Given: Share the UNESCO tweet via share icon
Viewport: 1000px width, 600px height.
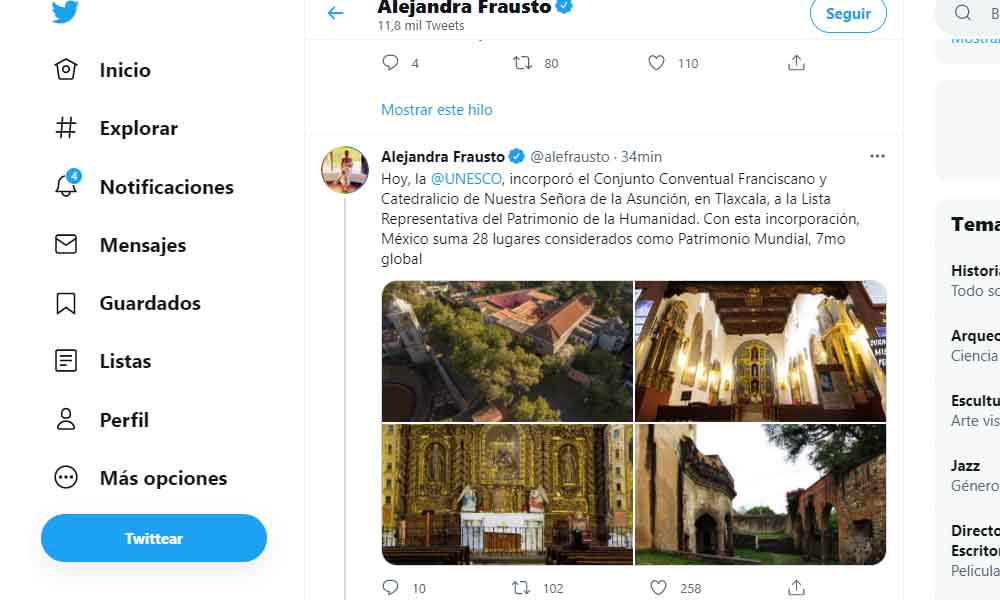Looking at the screenshot, I should (796, 588).
